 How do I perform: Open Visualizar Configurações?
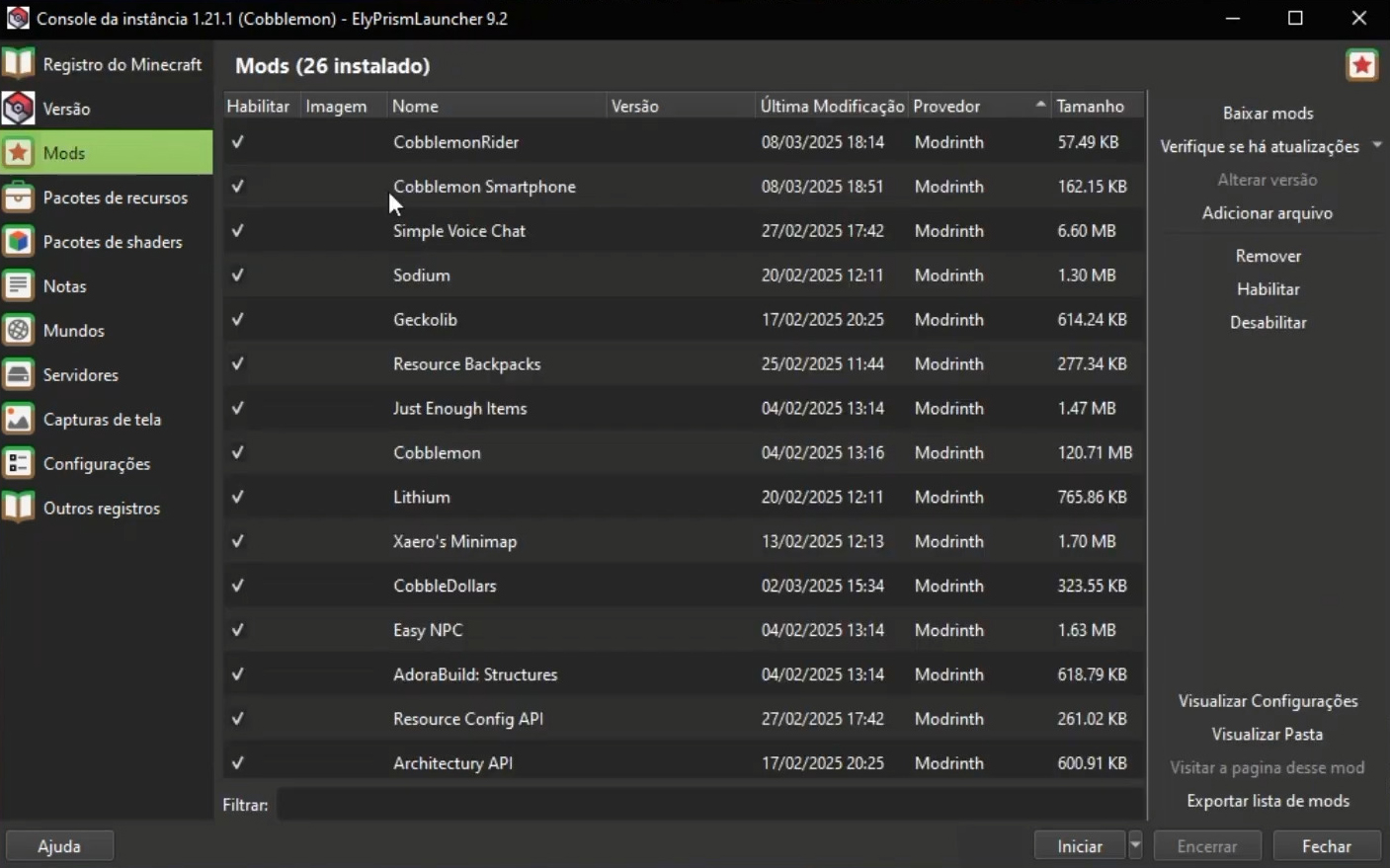pyautogui.click(x=1267, y=701)
